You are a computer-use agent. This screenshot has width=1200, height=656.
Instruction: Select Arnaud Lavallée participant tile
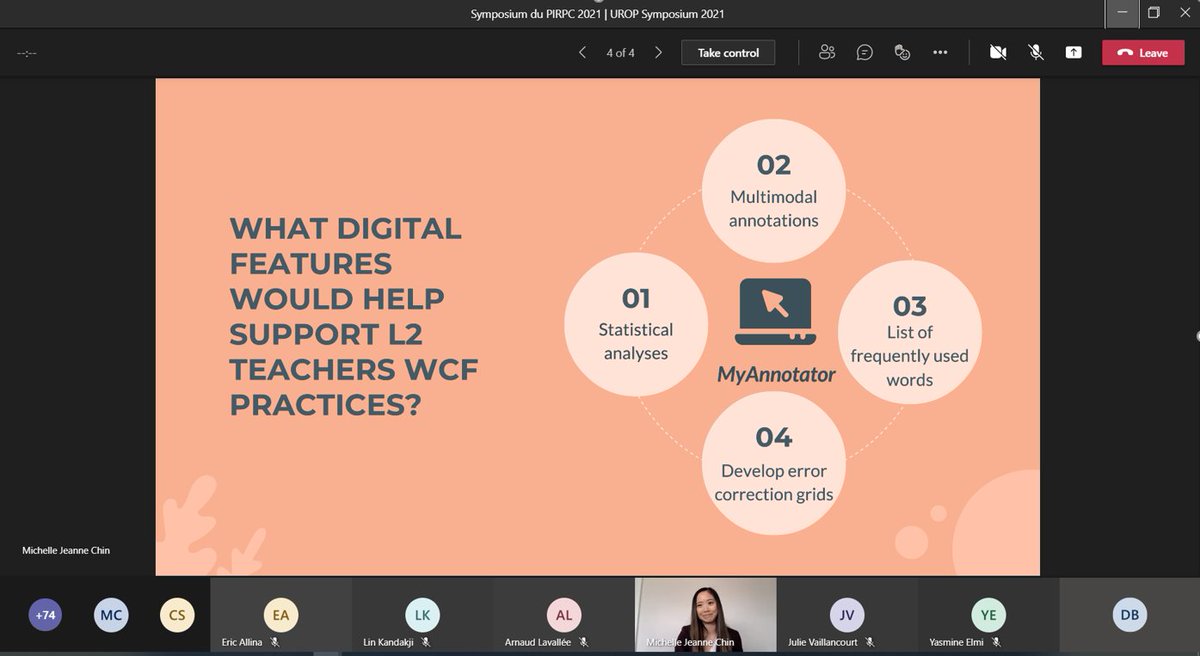click(x=564, y=616)
